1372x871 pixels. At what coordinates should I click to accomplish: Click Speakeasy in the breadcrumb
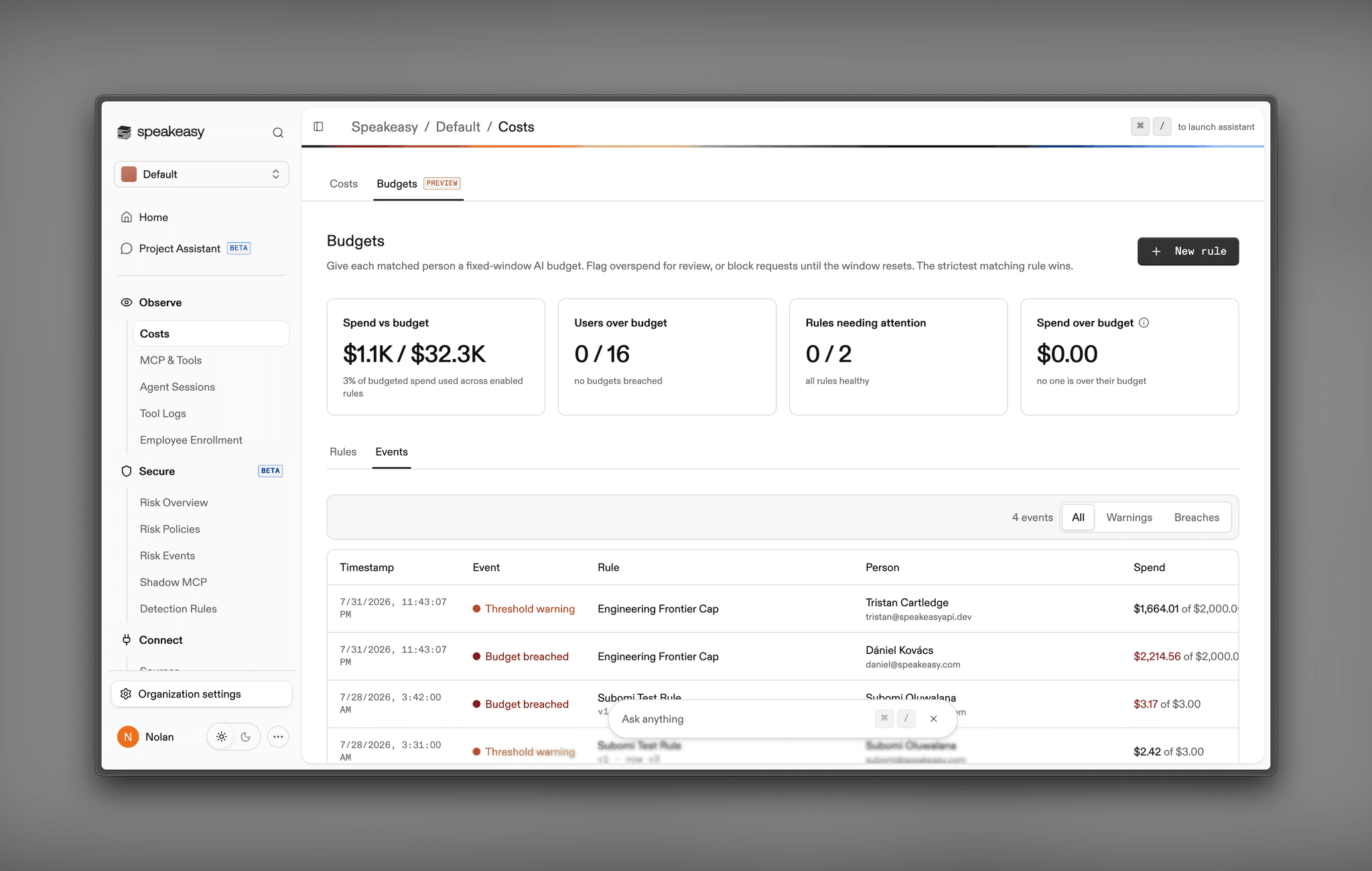(x=385, y=127)
